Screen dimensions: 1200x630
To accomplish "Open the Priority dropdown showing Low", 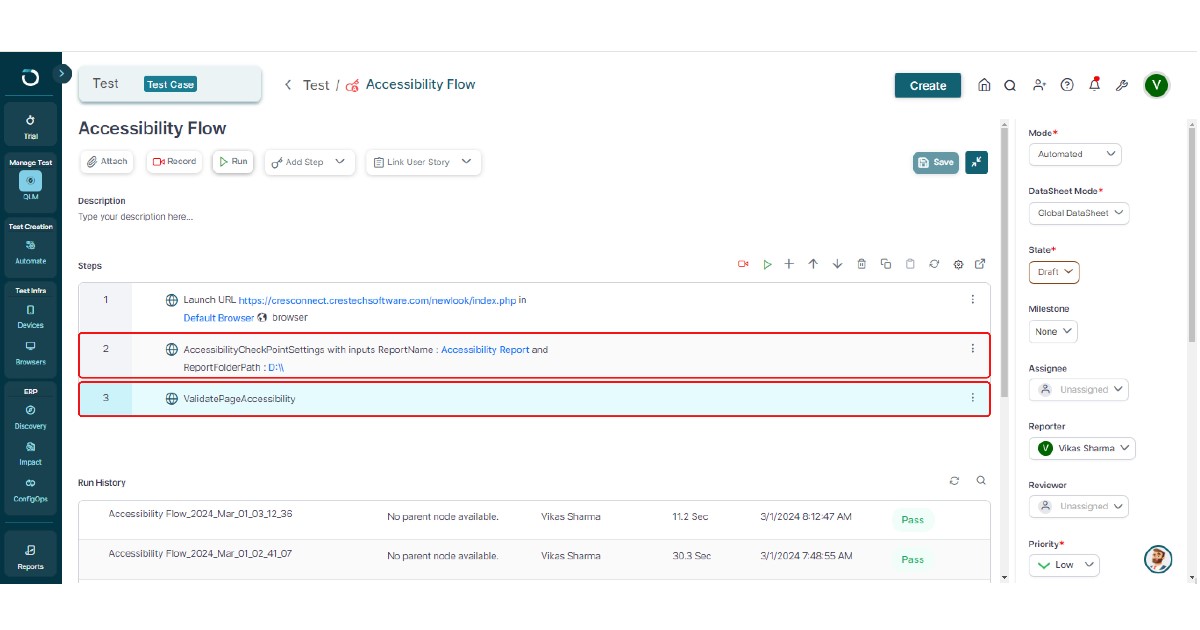I will point(1064,565).
